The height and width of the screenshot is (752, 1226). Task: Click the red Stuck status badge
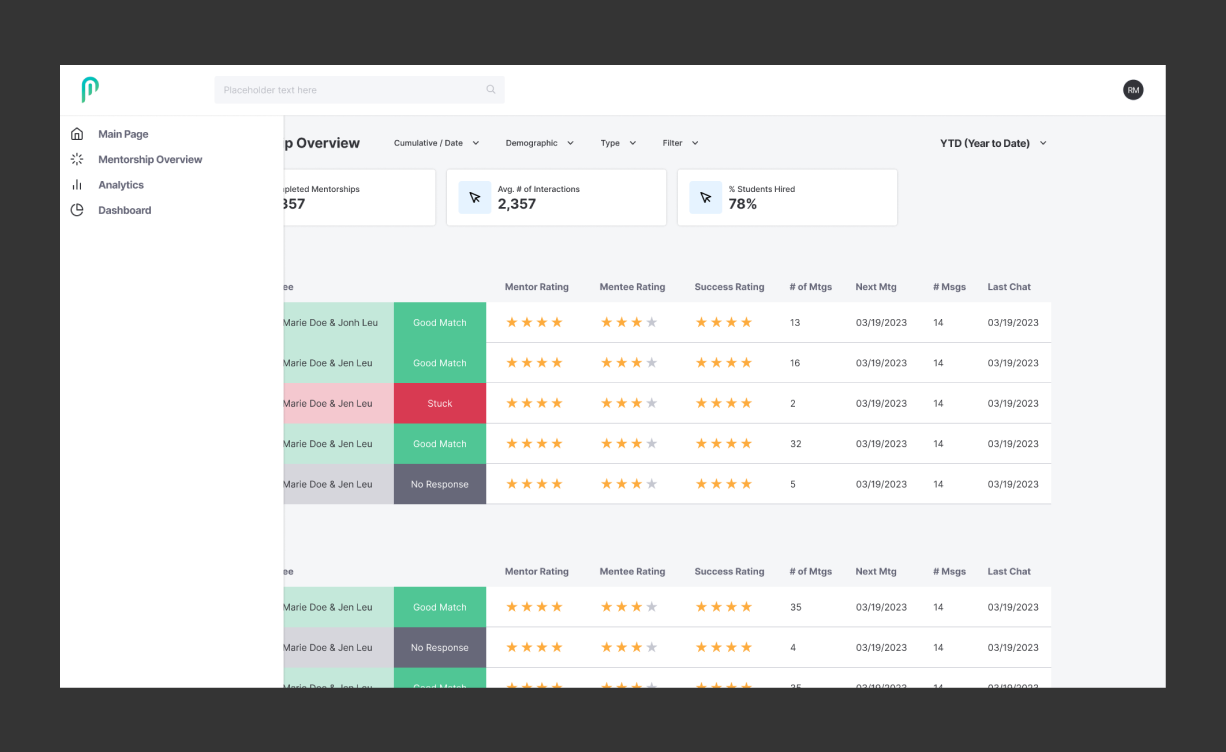click(x=440, y=404)
